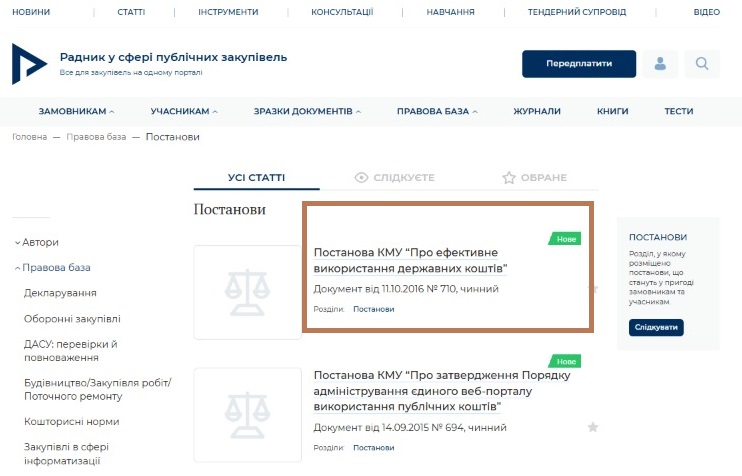742x476 pixels.
Task: Open Оборонні закупівлі sidebar item
Action: [72, 319]
